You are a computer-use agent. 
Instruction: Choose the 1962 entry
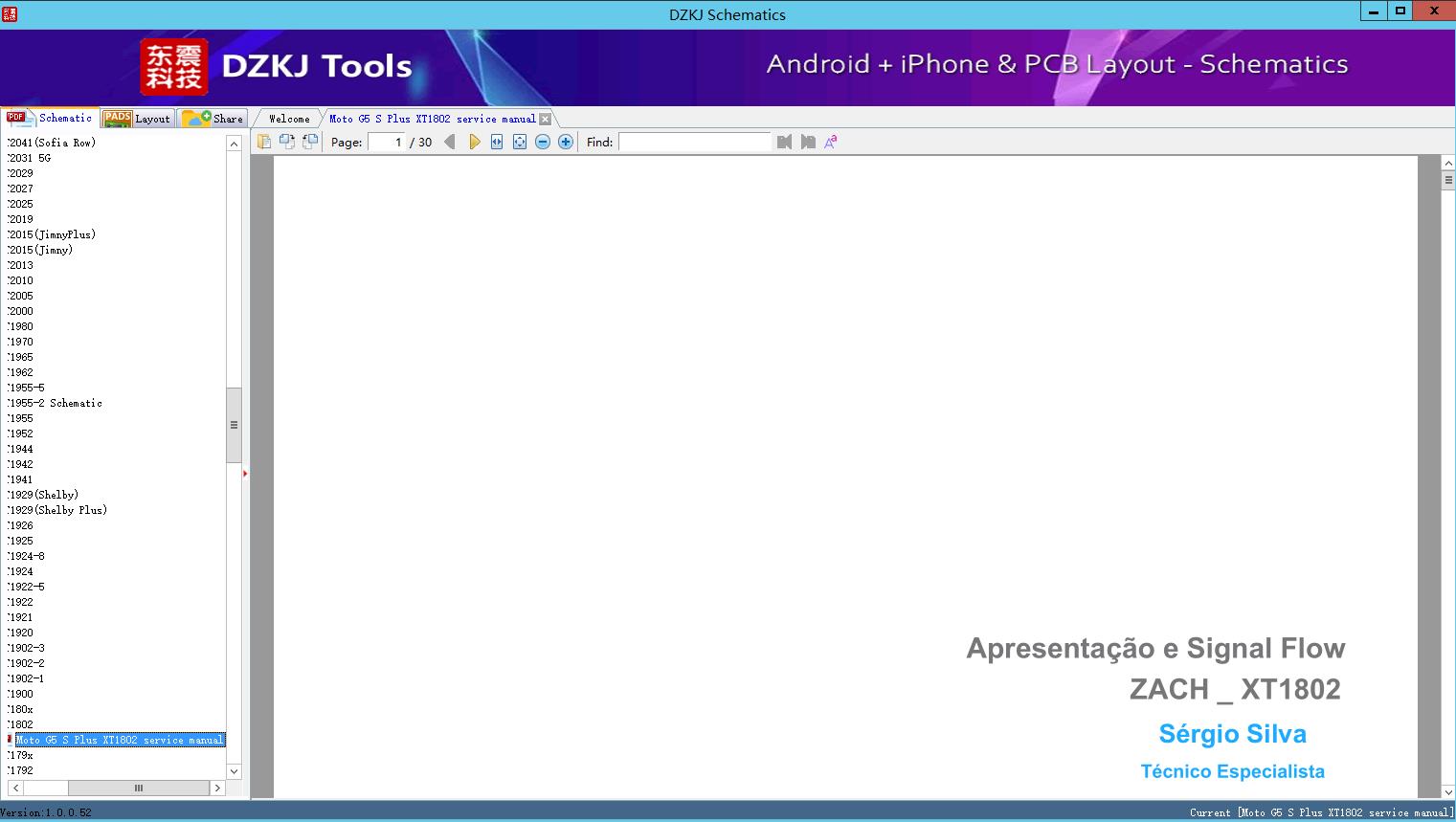click(20, 372)
